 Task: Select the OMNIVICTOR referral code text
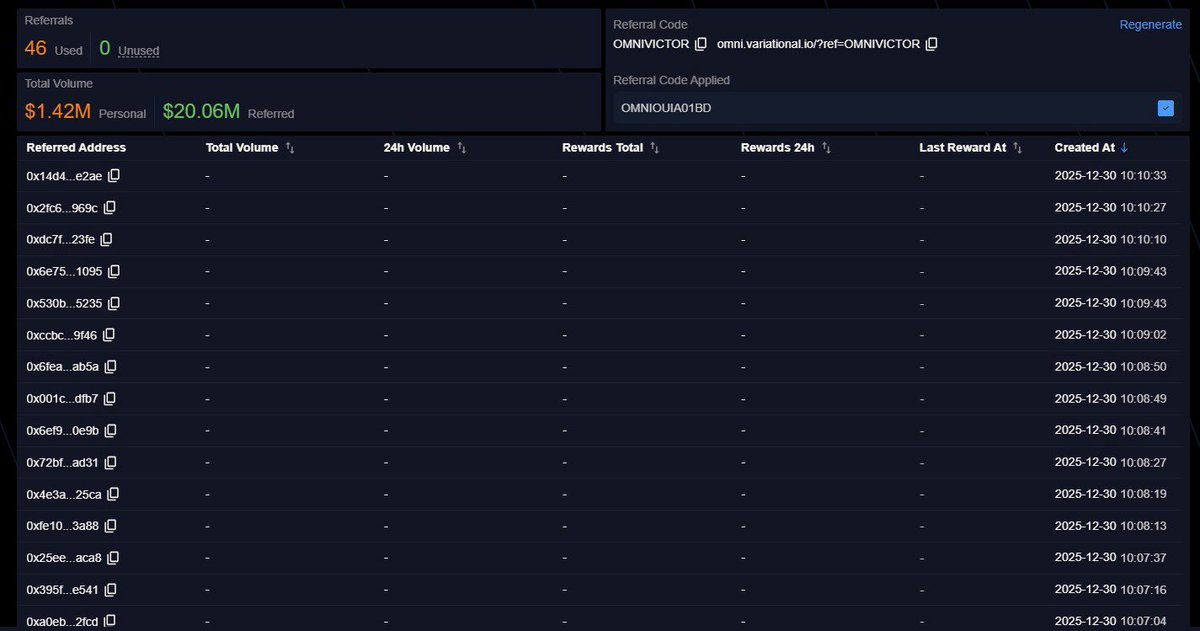pos(651,44)
